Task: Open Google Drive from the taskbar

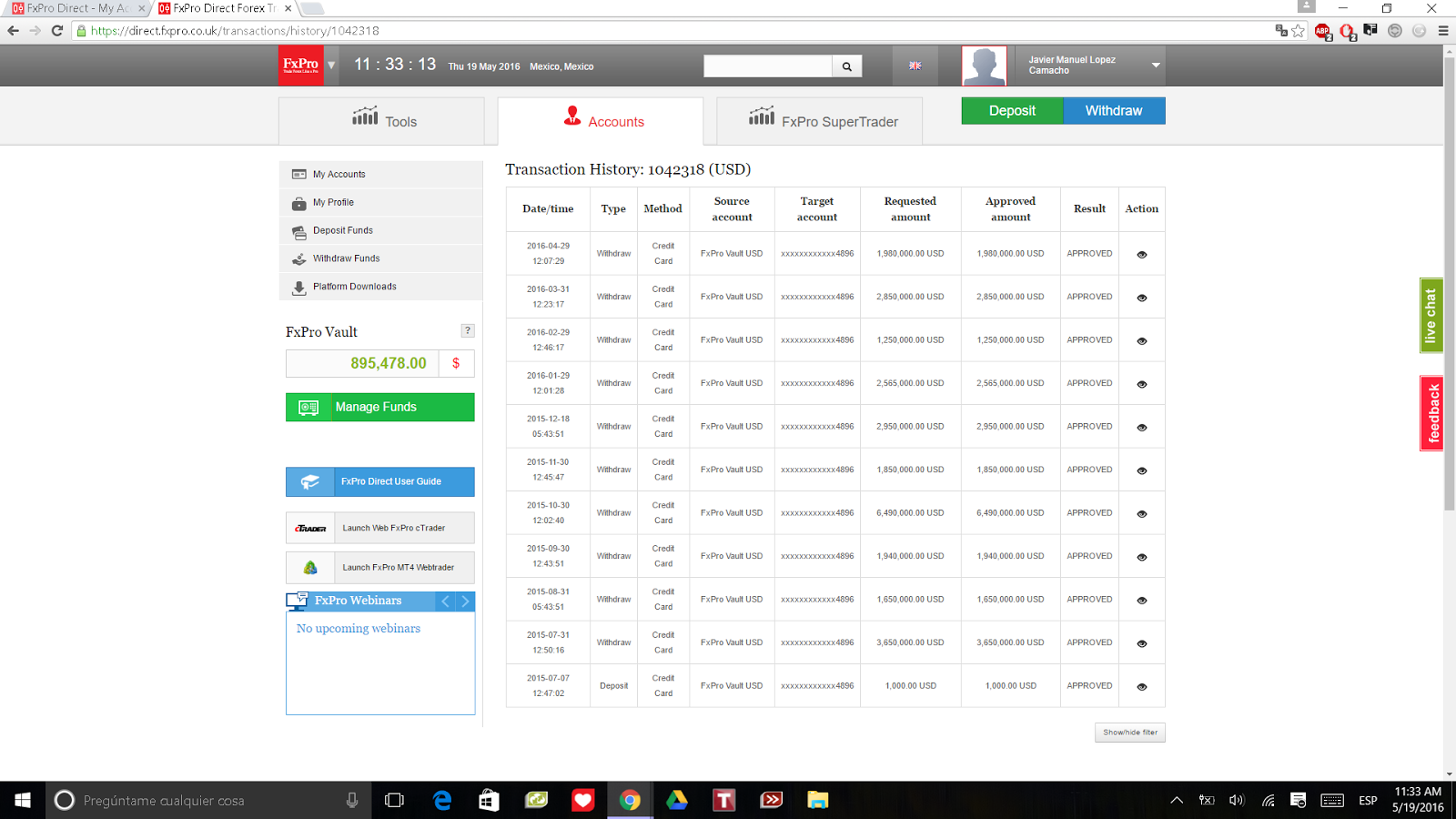Action: [677, 800]
